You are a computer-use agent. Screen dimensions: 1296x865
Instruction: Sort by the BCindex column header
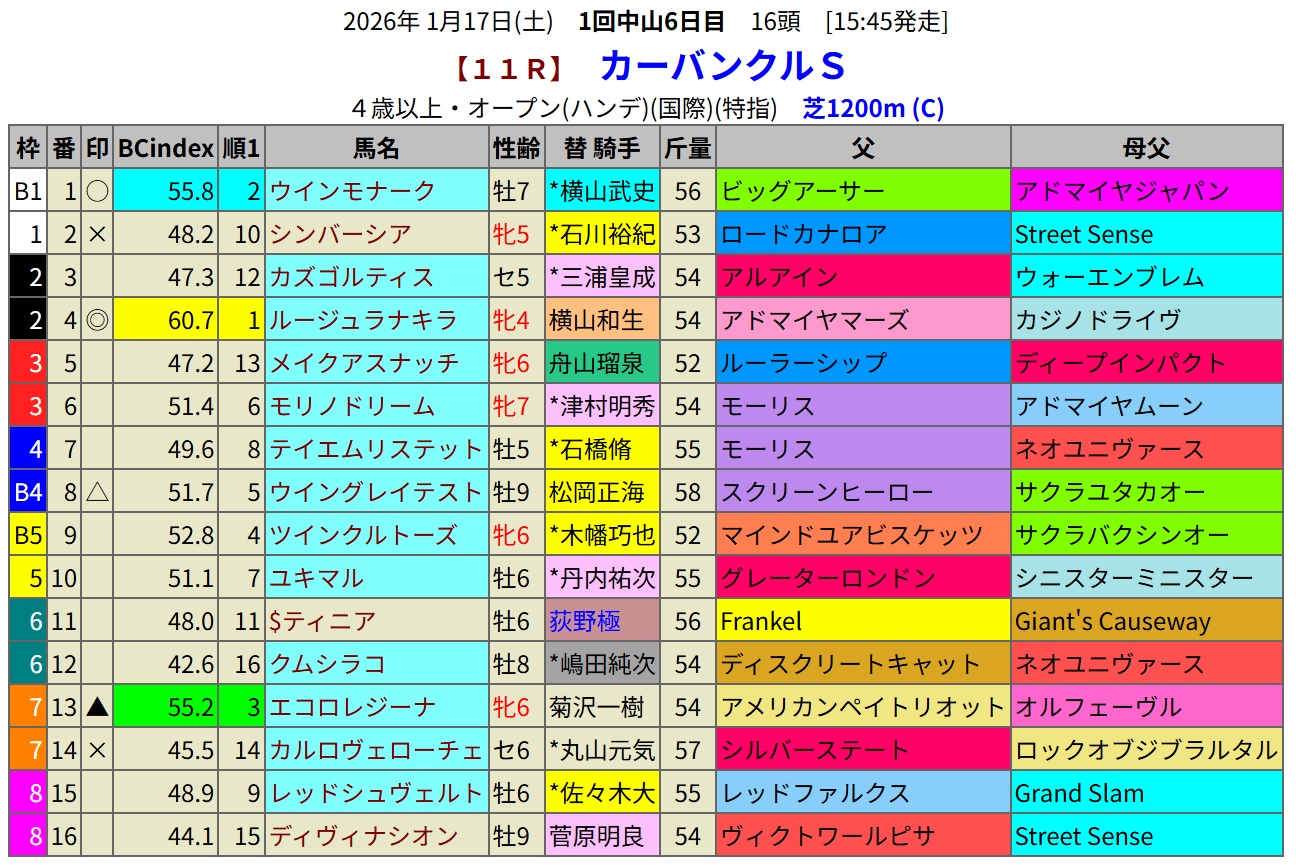(x=165, y=148)
